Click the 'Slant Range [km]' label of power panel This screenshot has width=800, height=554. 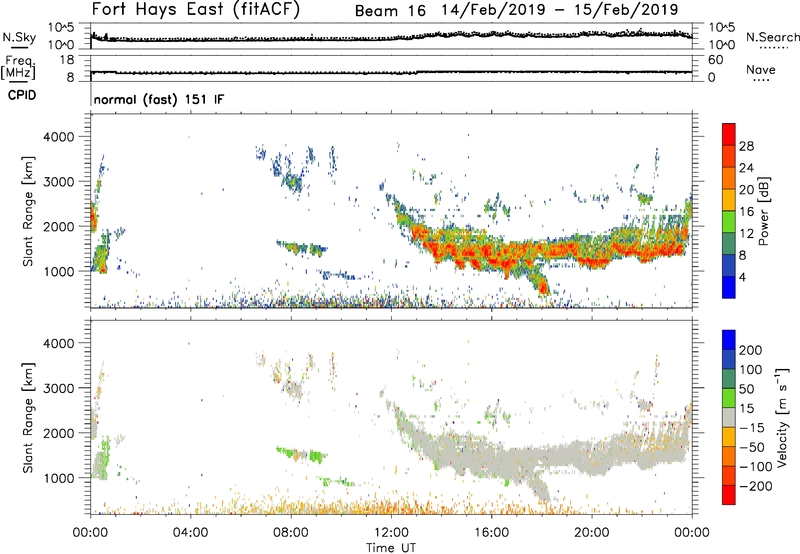pos(28,211)
